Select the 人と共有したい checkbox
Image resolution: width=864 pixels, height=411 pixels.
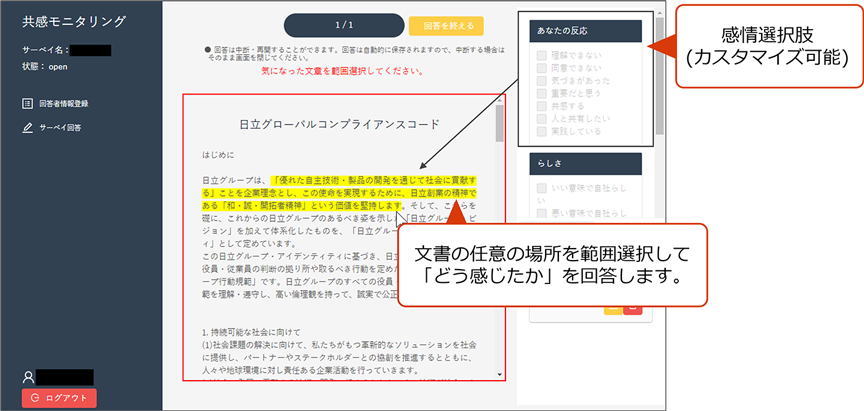pos(542,118)
